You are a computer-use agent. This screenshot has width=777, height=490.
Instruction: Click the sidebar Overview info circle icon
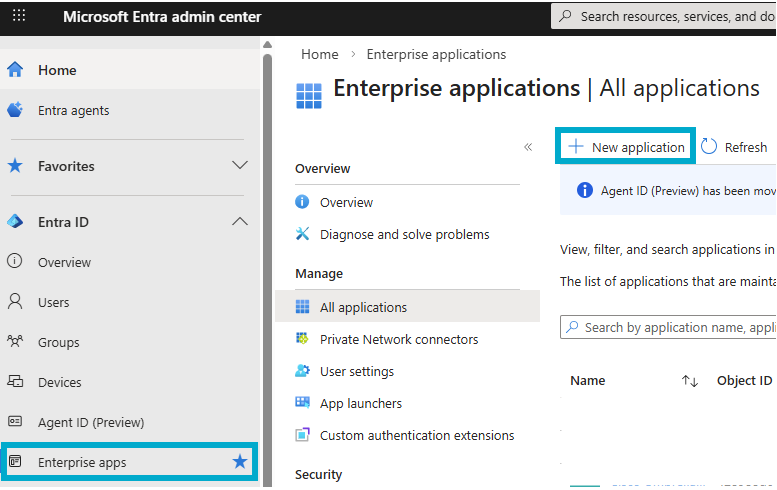15,261
